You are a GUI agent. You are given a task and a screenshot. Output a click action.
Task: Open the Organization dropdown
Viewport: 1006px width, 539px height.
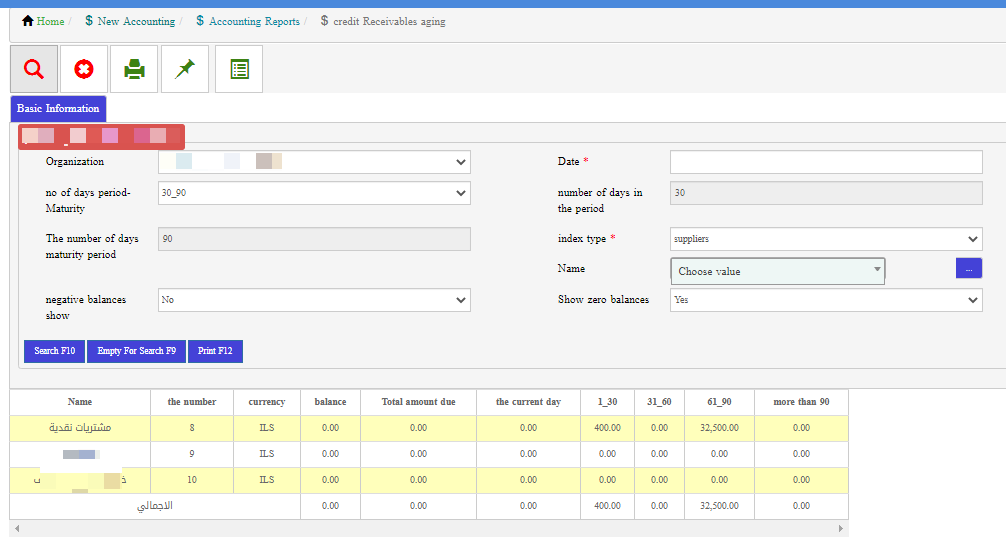tap(314, 162)
